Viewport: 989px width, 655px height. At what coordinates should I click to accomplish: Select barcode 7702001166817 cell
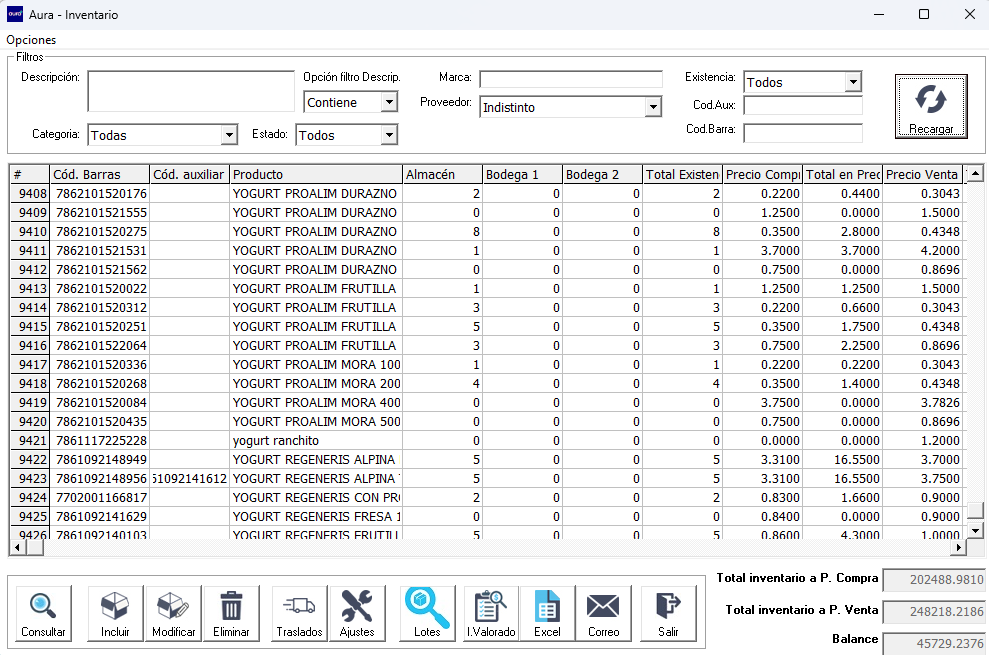point(101,498)
